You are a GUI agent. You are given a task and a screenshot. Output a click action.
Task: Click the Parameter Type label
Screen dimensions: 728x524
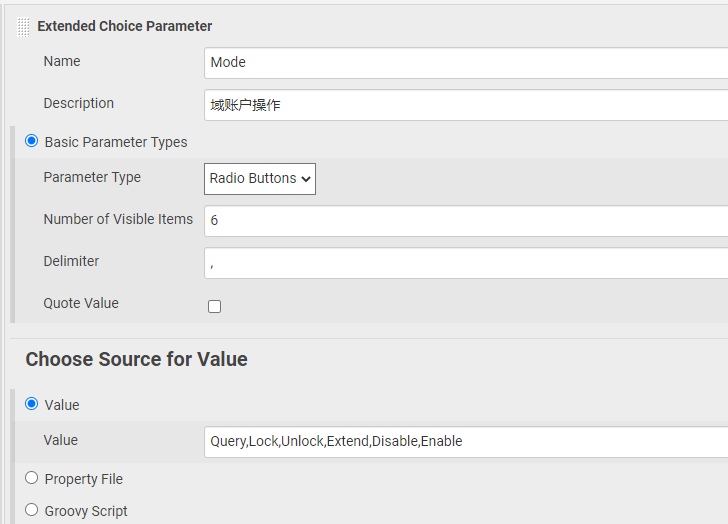92,177
